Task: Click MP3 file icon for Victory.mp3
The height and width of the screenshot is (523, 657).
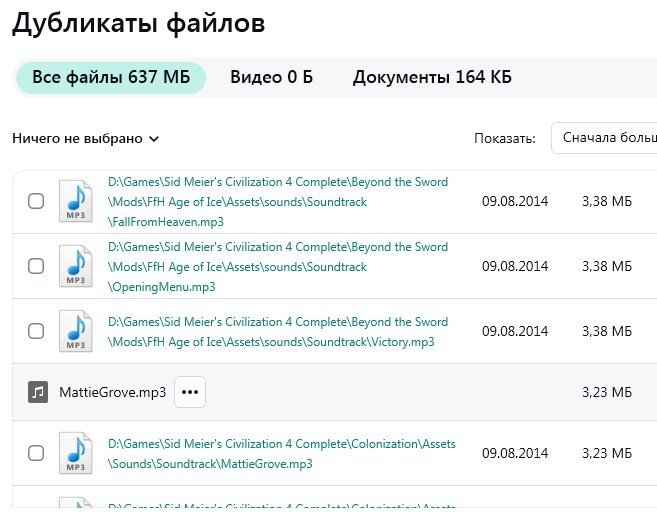Action: (75, 331)
